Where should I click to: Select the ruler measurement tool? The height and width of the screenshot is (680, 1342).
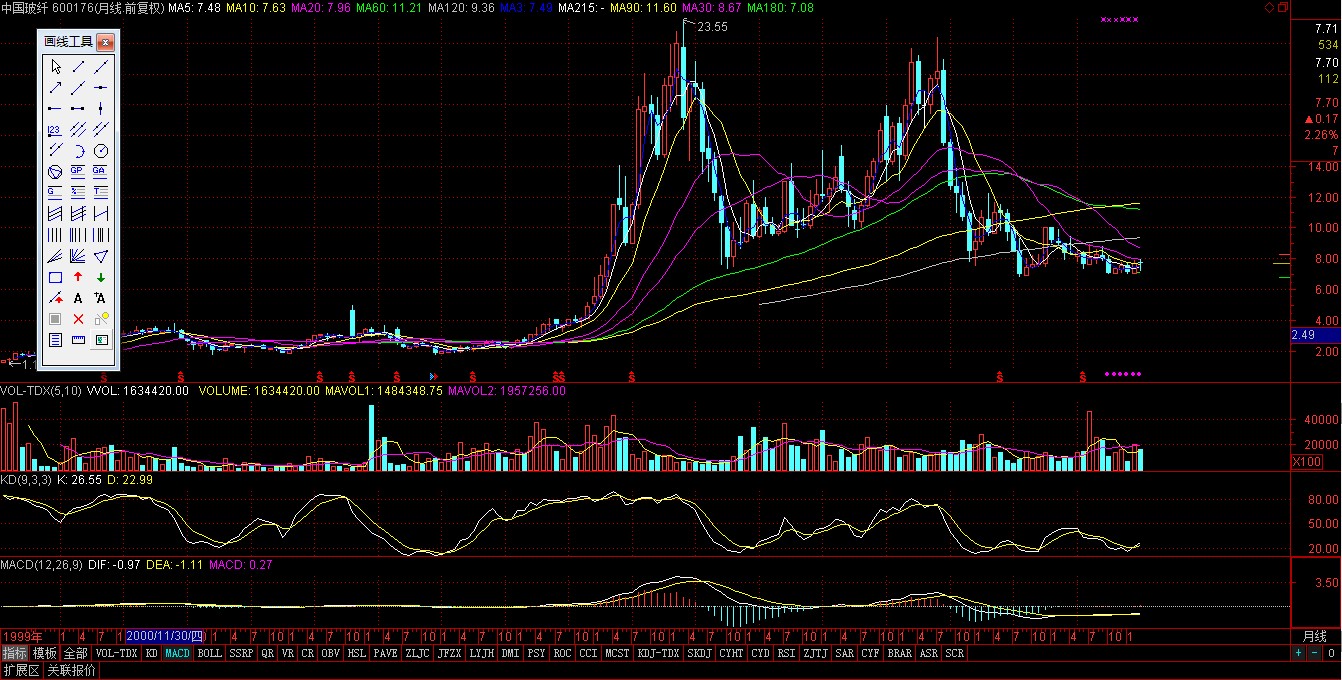coord(78,340)
